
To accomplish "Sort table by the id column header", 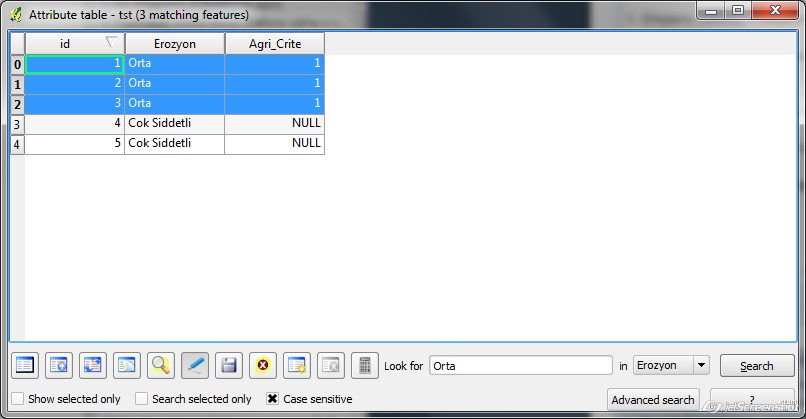I will (x=75, y=44).
